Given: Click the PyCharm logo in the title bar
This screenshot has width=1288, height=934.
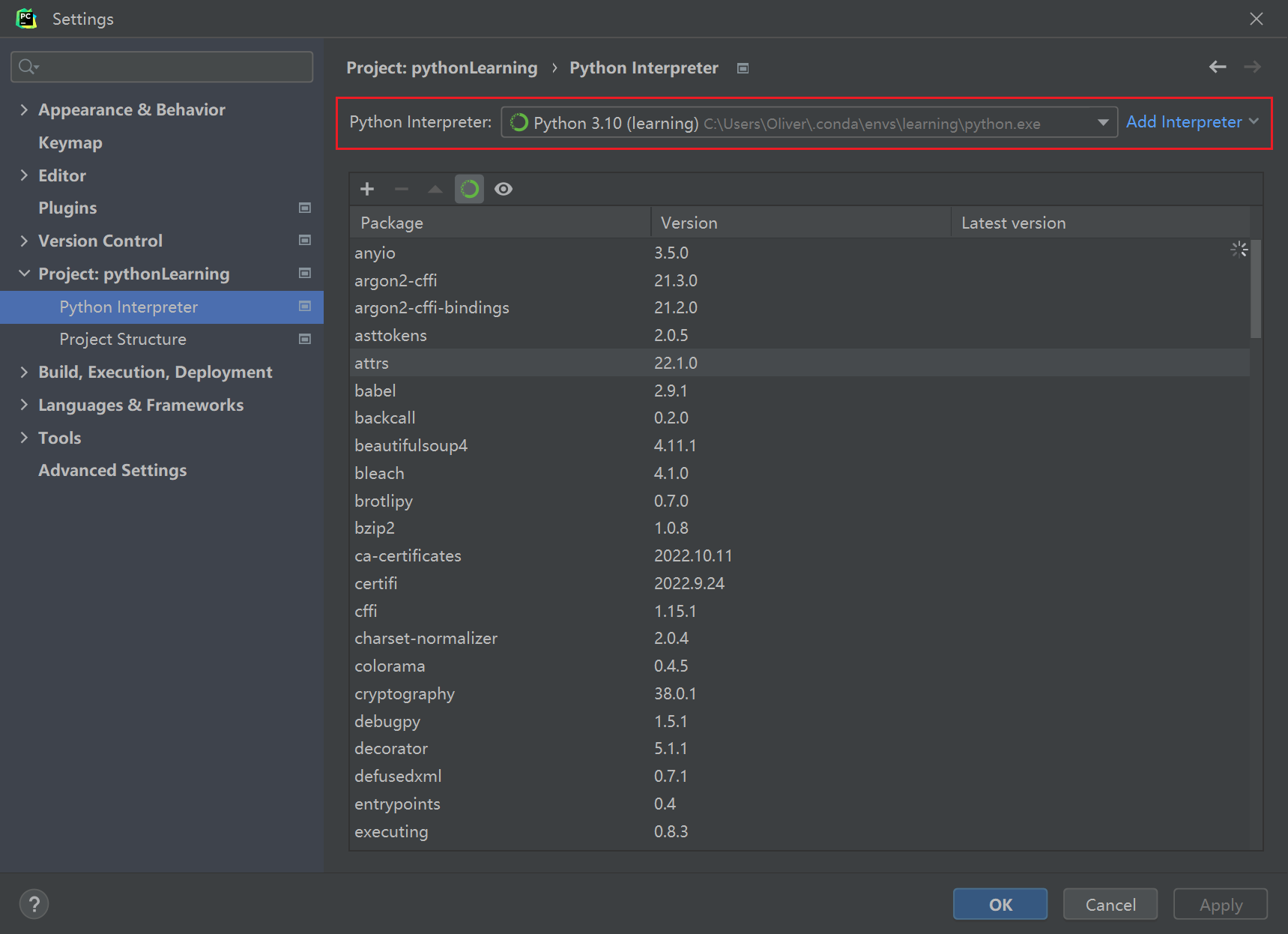Looking at the screenshot, I should point(26,19).
